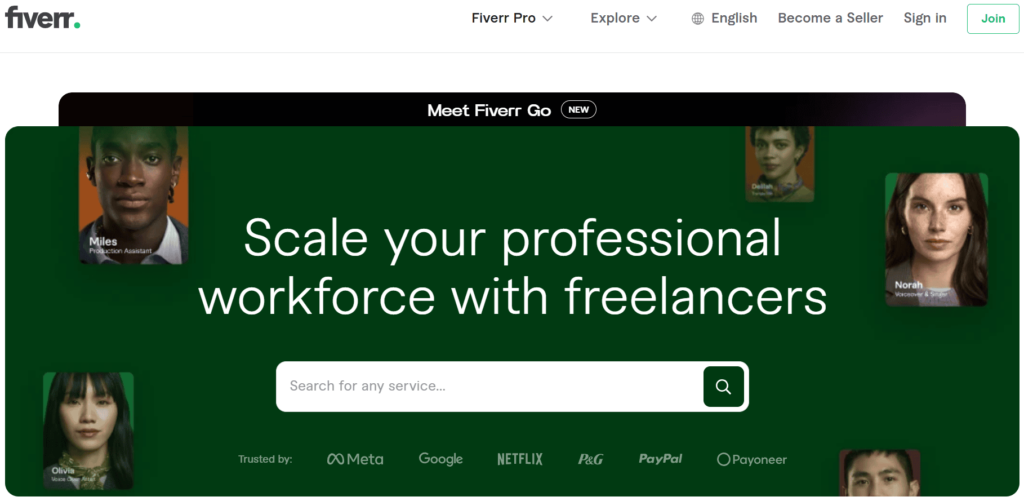The width and height of the screenshot is (1024, 501).
Task: Click the Netflix logo
Action: (520, 459)
